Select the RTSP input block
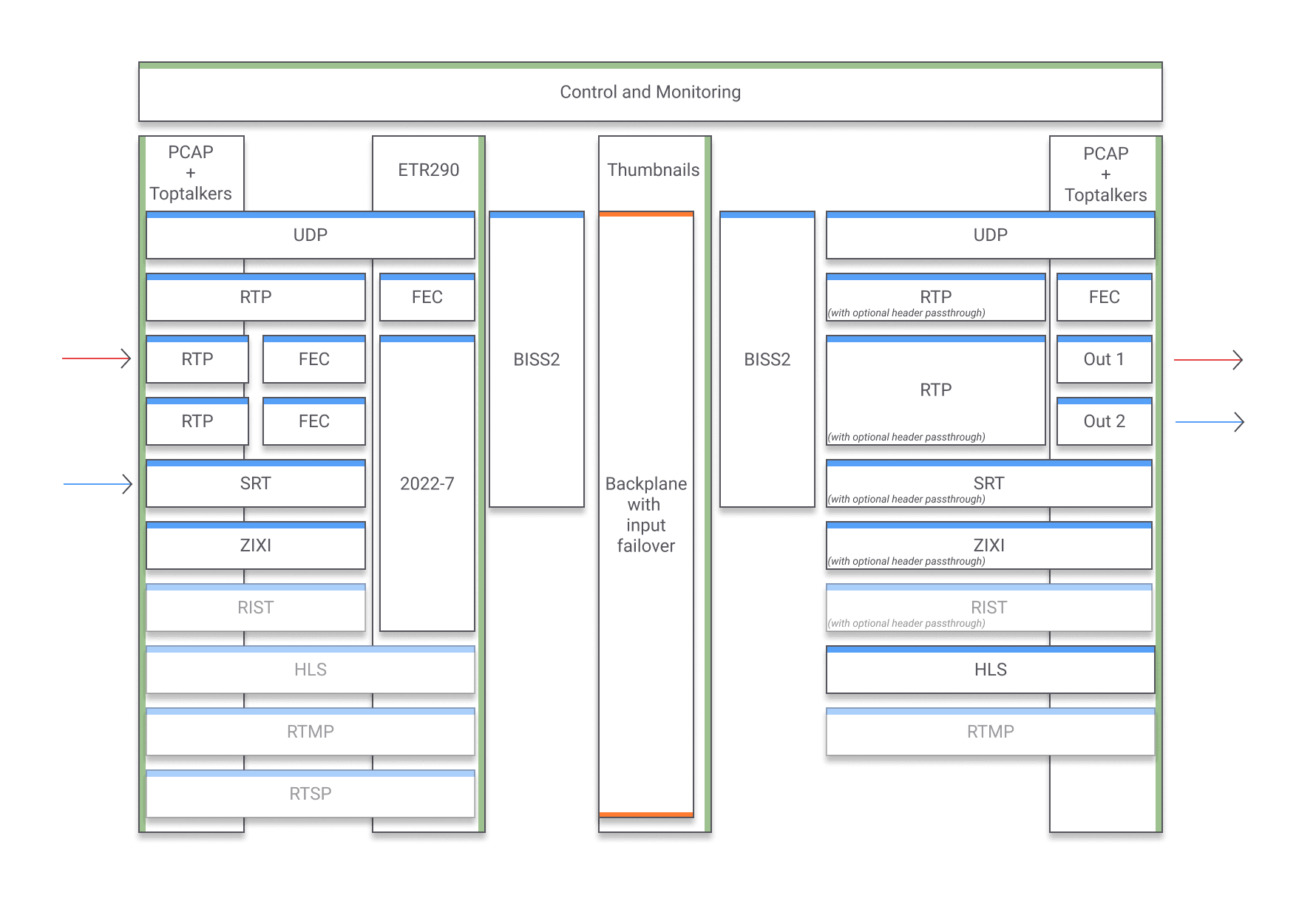The width and height of the screenshot is (1316, 915). pyautogui.click(x=310, y=795)
